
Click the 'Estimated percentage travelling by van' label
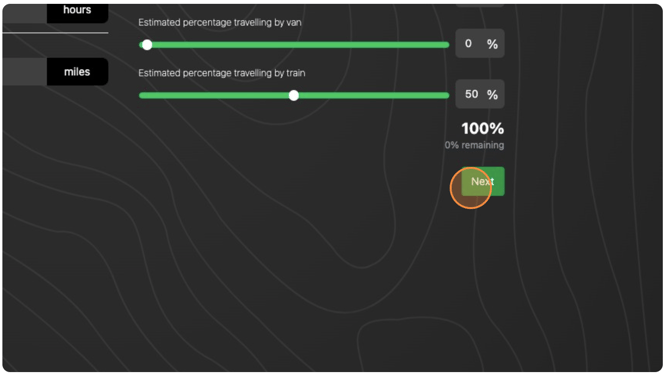tap(220, 23)
